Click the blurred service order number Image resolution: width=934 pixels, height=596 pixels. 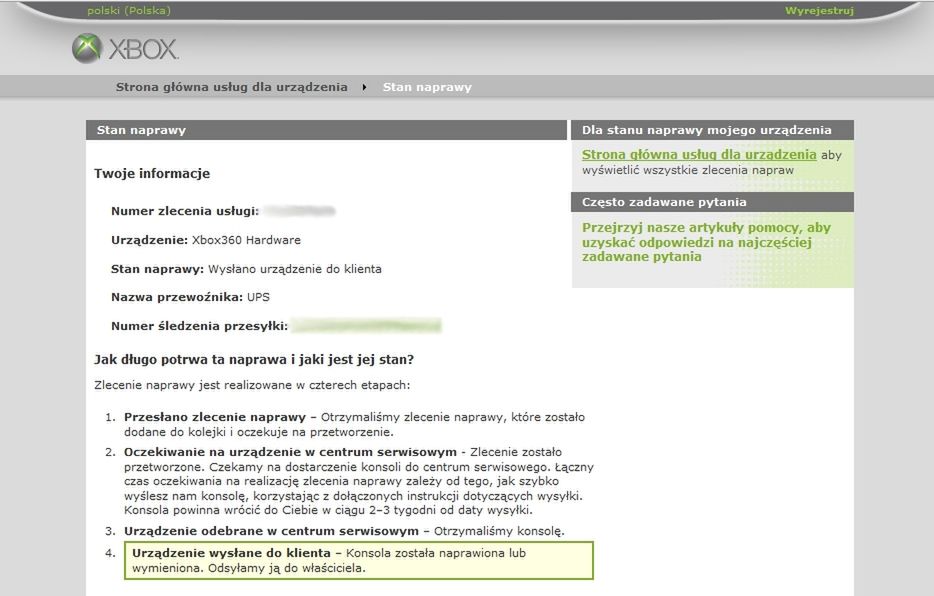[299, 211]
